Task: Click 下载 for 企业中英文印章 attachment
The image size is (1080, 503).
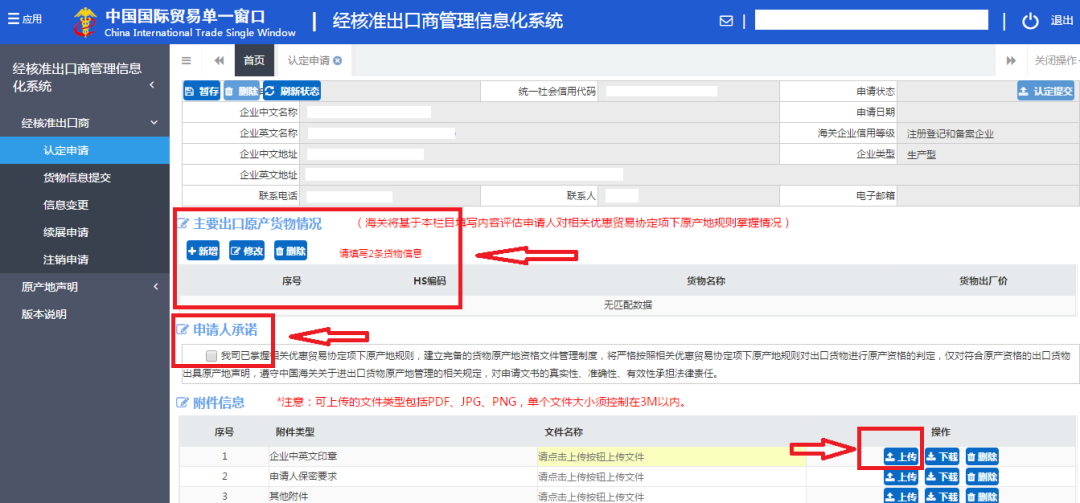Action: pyautogui.click(x=942, y=457)
